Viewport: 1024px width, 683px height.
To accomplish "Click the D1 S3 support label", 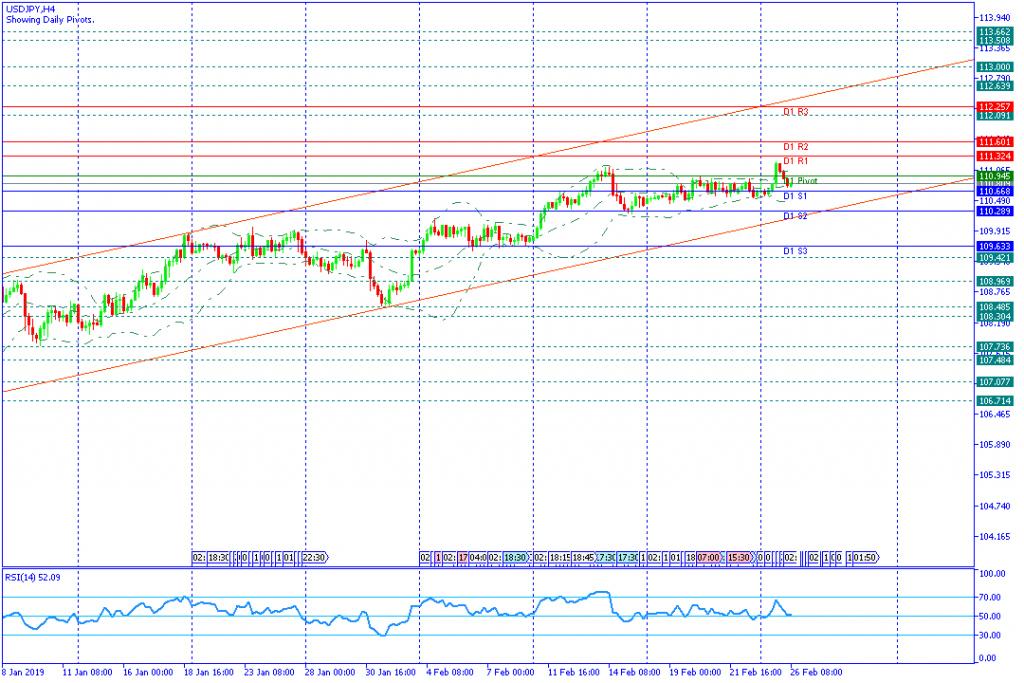I will click(x=795, y=251).
